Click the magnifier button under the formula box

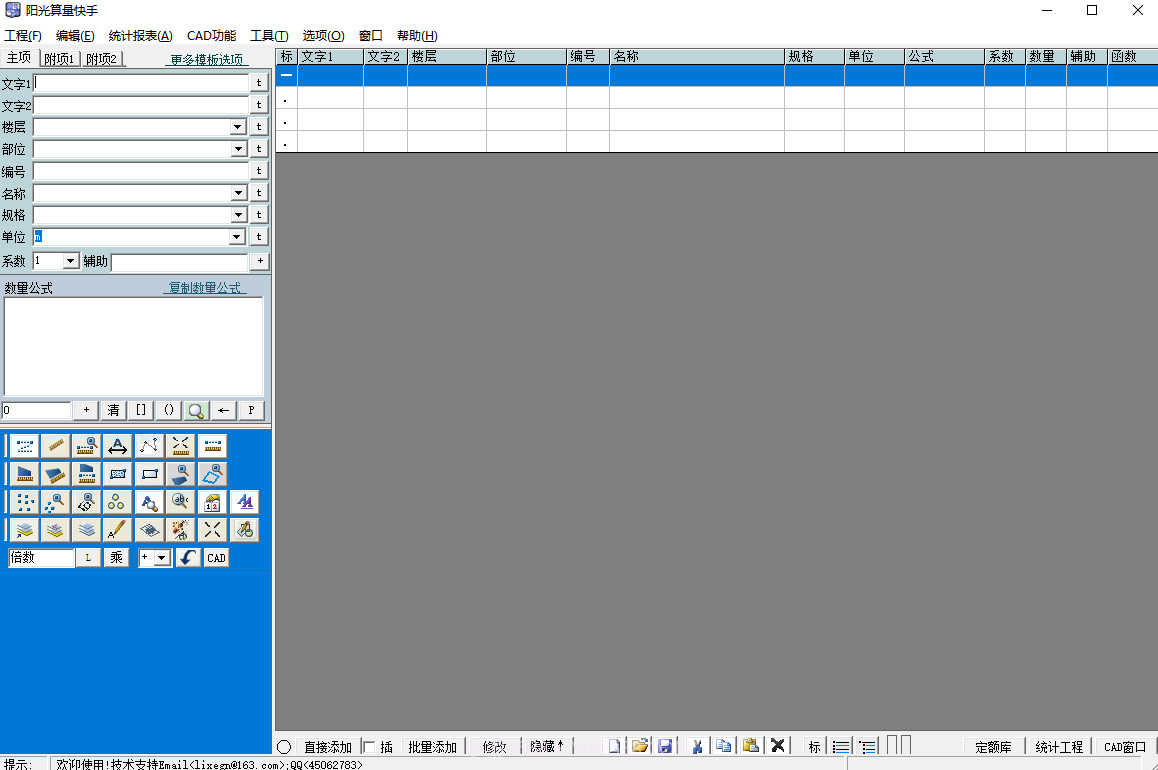[x=195, y=410]
